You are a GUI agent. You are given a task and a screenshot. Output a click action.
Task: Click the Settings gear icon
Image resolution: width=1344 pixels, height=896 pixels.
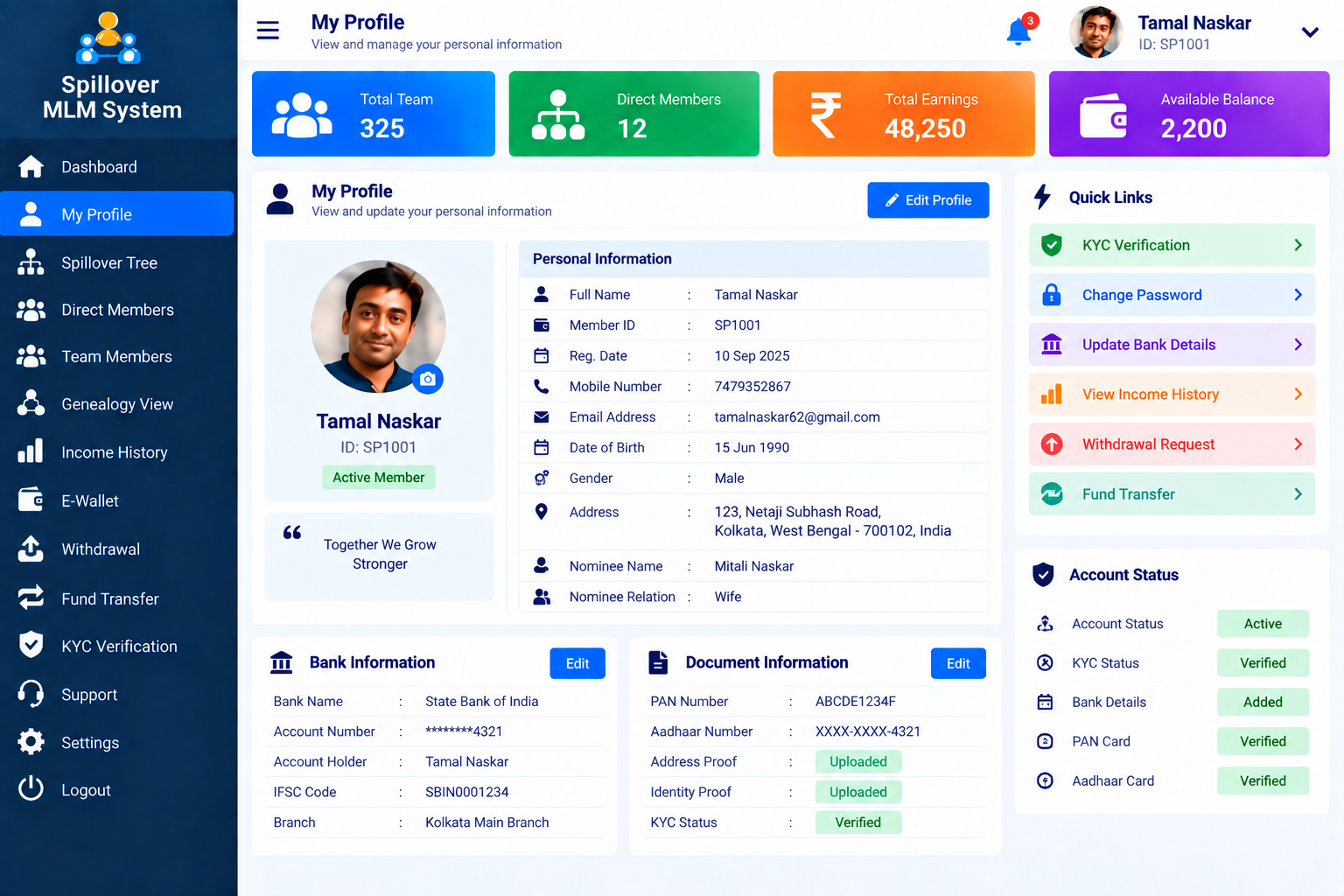31,742
